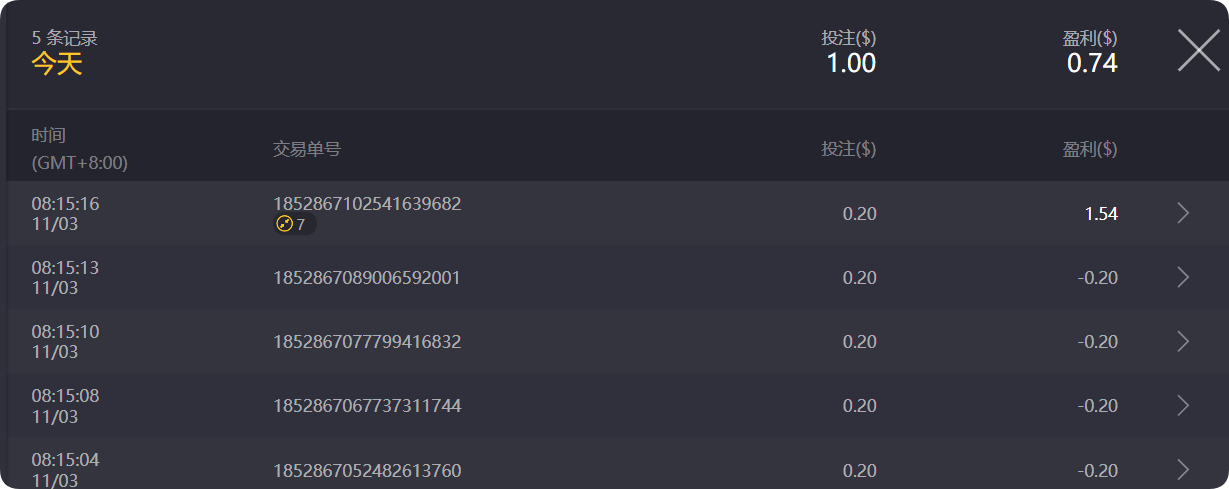Close the bet history panel
Viewport: 1229px width, 489px height.
pos(1198,50)
